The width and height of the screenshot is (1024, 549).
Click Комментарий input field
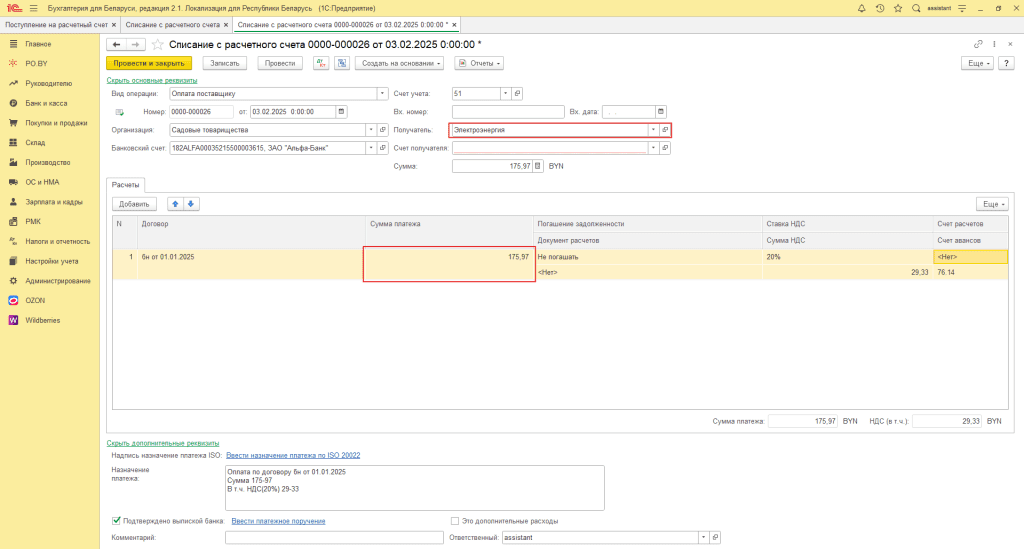(334, 537)
